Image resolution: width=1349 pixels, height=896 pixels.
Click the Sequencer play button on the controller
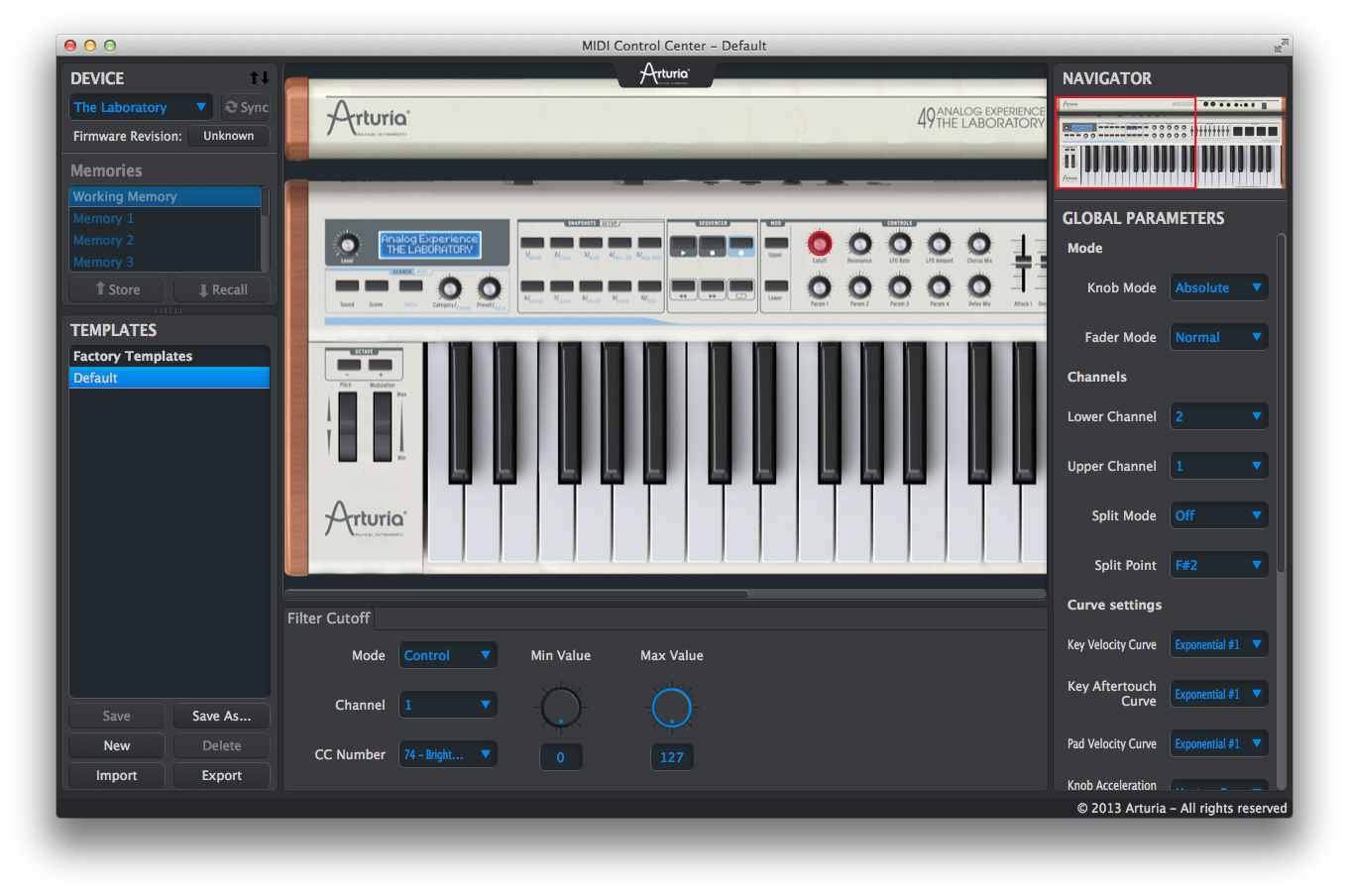coord(684,246)
